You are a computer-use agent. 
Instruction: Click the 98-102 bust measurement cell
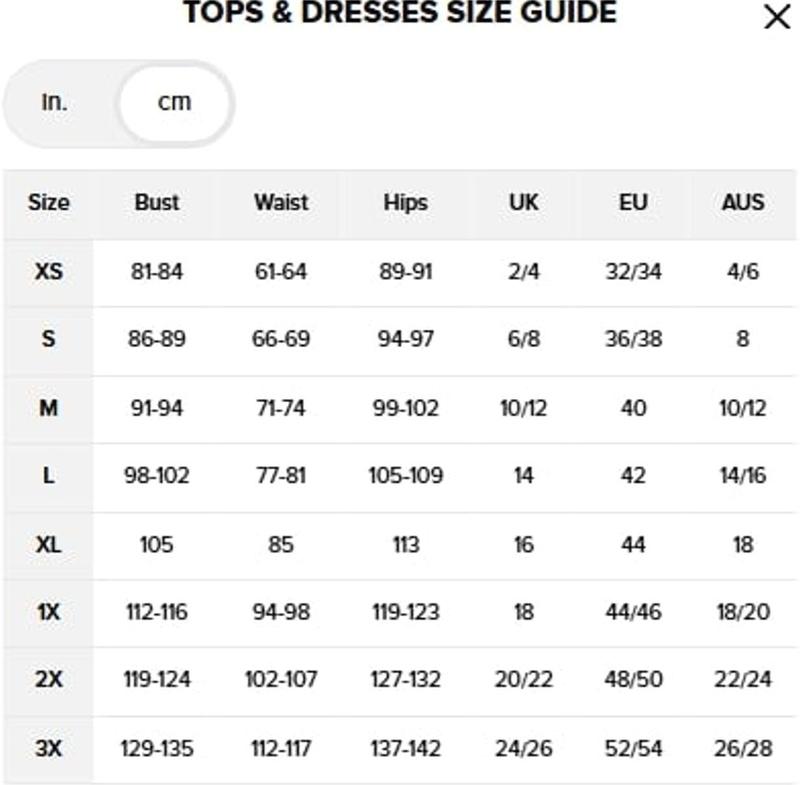pos(157,476)
